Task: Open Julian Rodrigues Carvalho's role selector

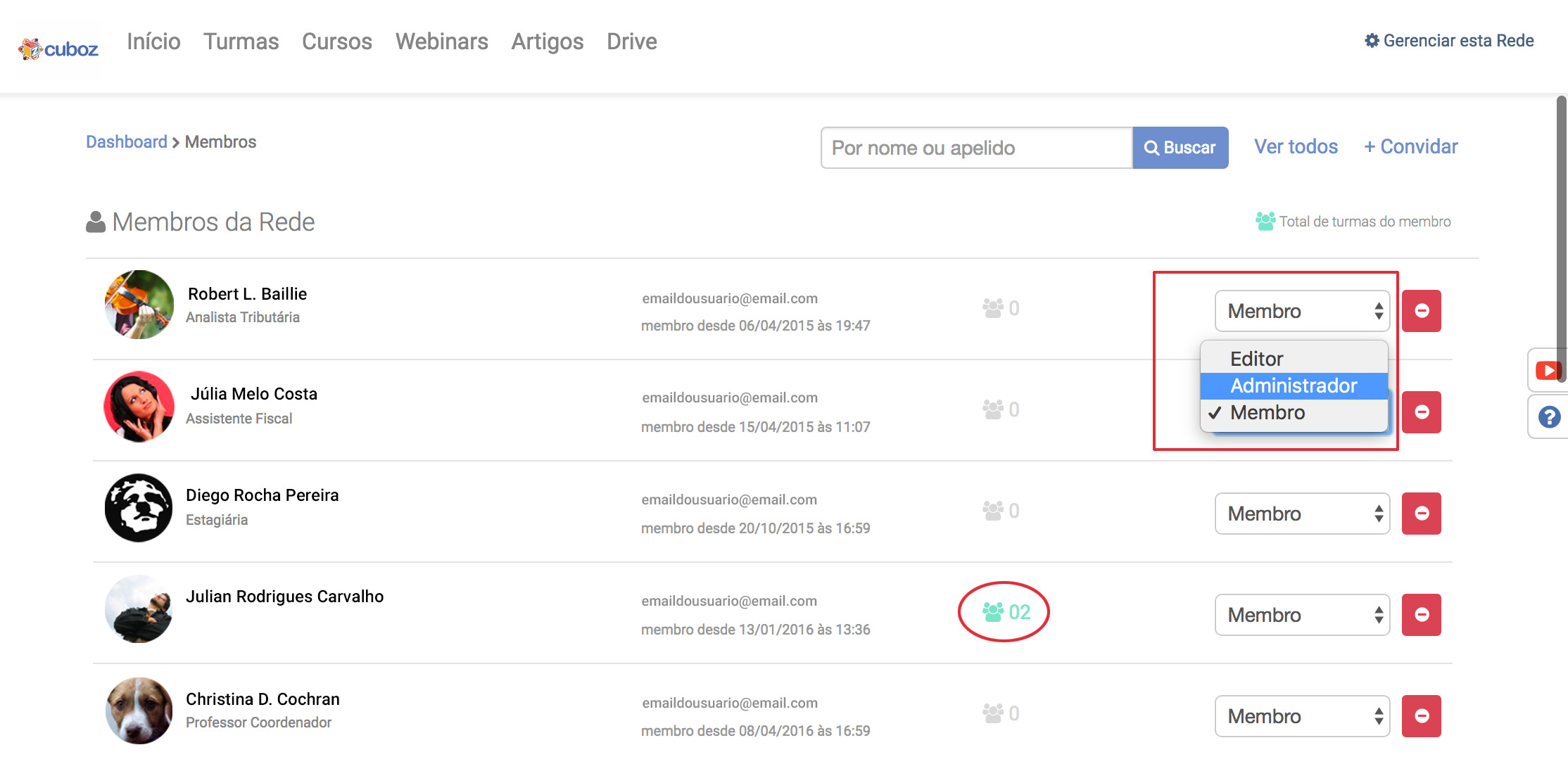Action: (x=1302, y=615)
